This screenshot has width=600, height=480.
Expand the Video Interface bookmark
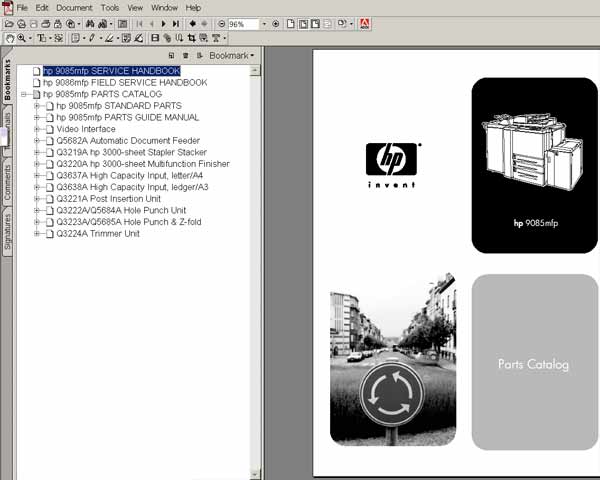(x=37, y=129)
